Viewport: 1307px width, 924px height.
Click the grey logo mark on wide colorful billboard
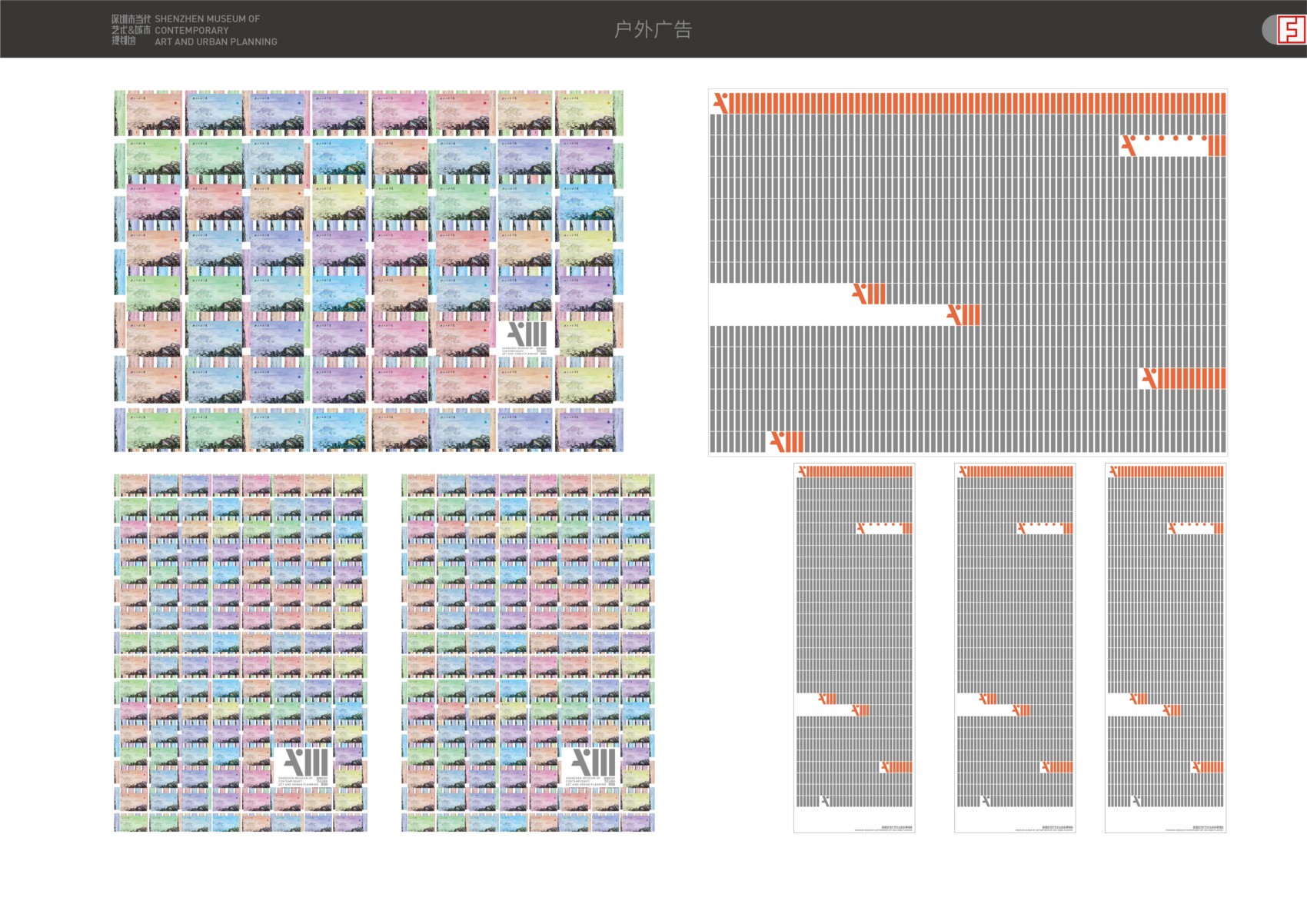(x=527, y=334)
